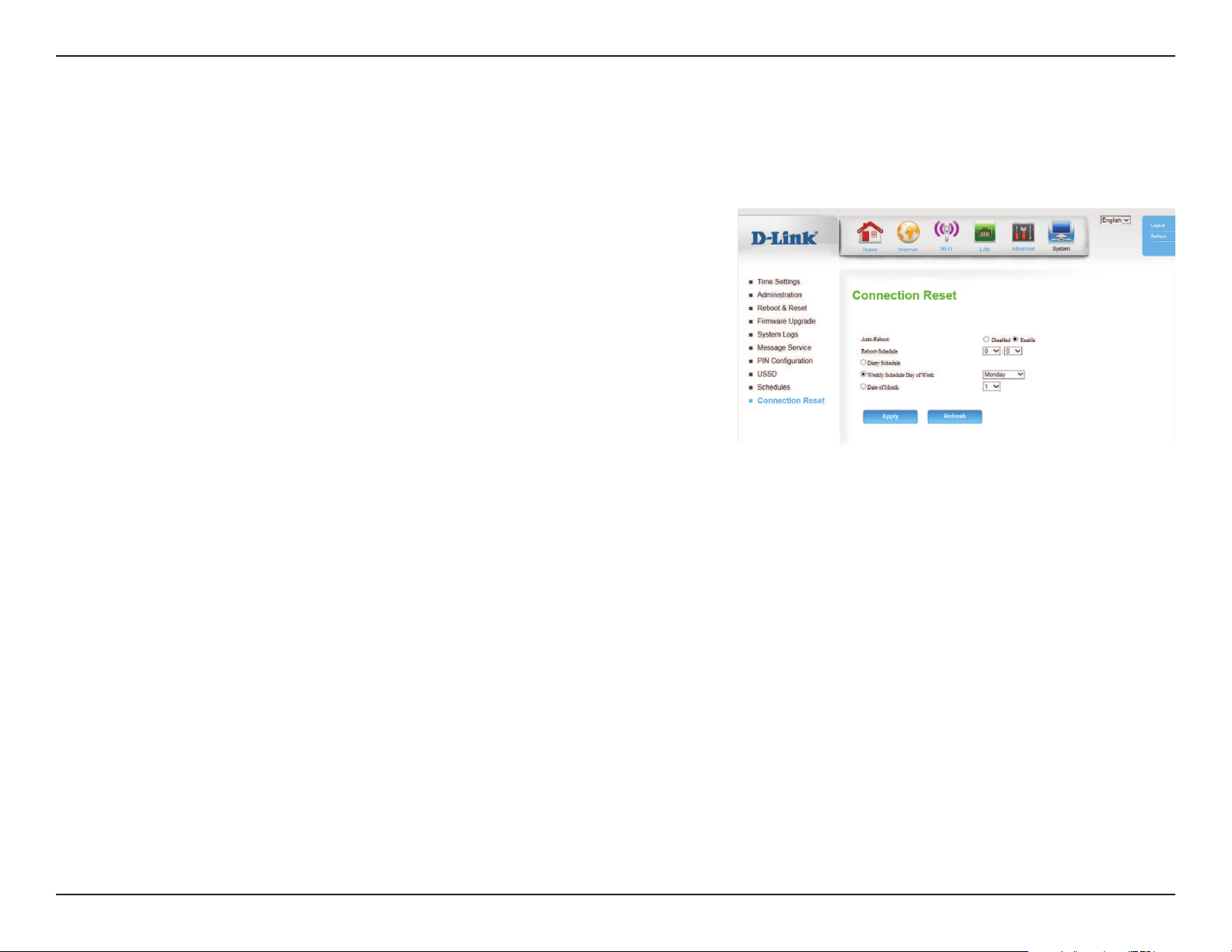Select Enable for Auto-Reboot
The width and height of the screenshot is (1232, 952).
point(1015,339)
